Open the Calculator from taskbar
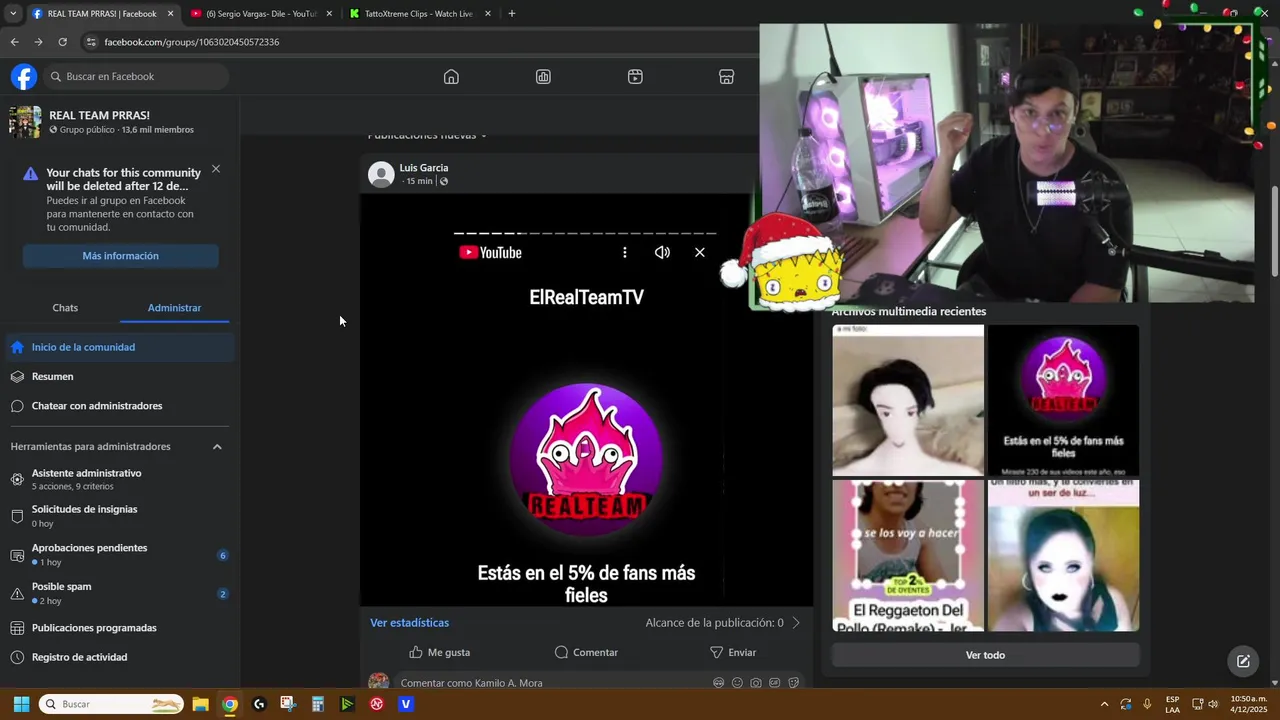 click(x=318, y=704)
